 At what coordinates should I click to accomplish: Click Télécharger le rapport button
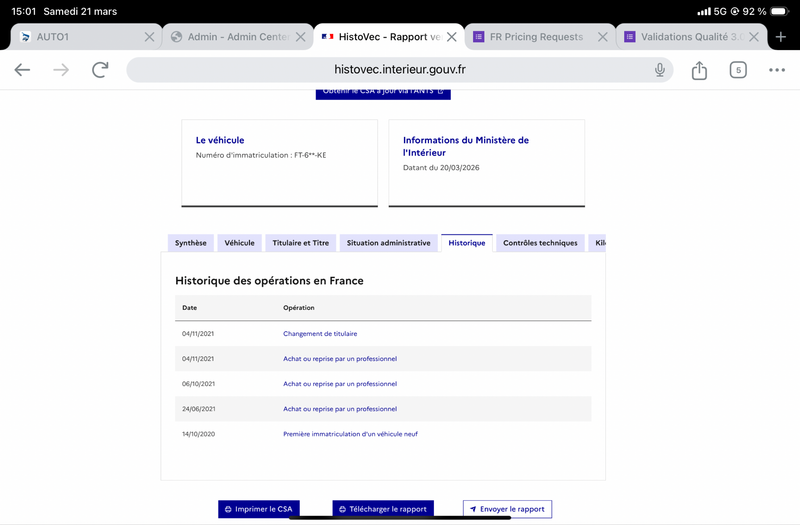tap(383, 509)
